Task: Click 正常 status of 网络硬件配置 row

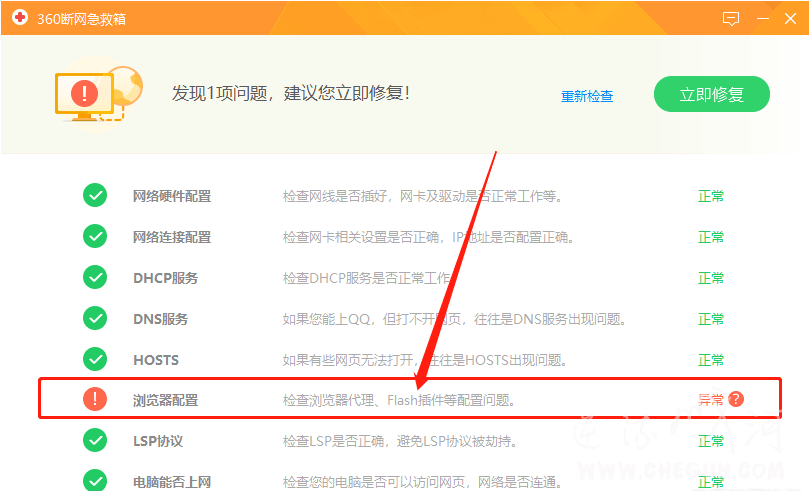Action: (710, 197)
